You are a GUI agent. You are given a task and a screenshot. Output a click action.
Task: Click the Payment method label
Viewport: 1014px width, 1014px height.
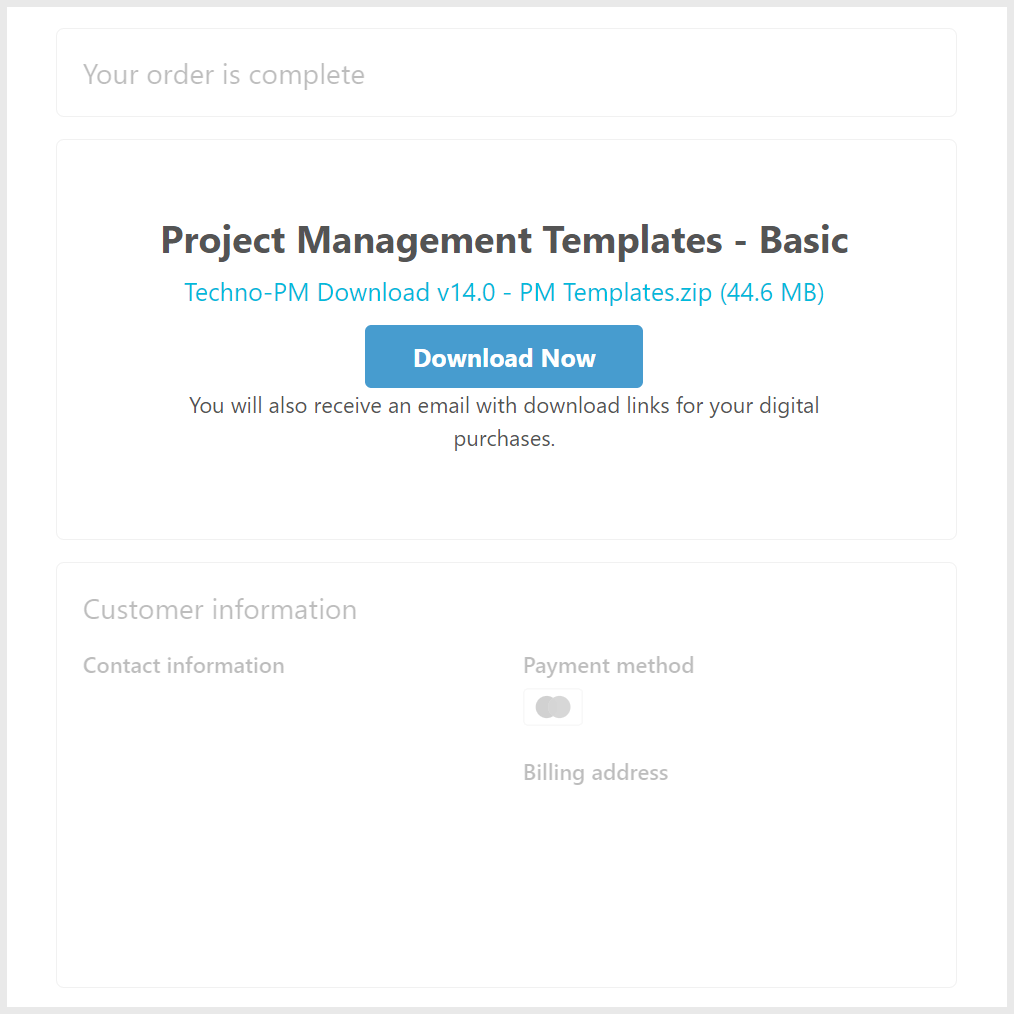click(608, 665)
